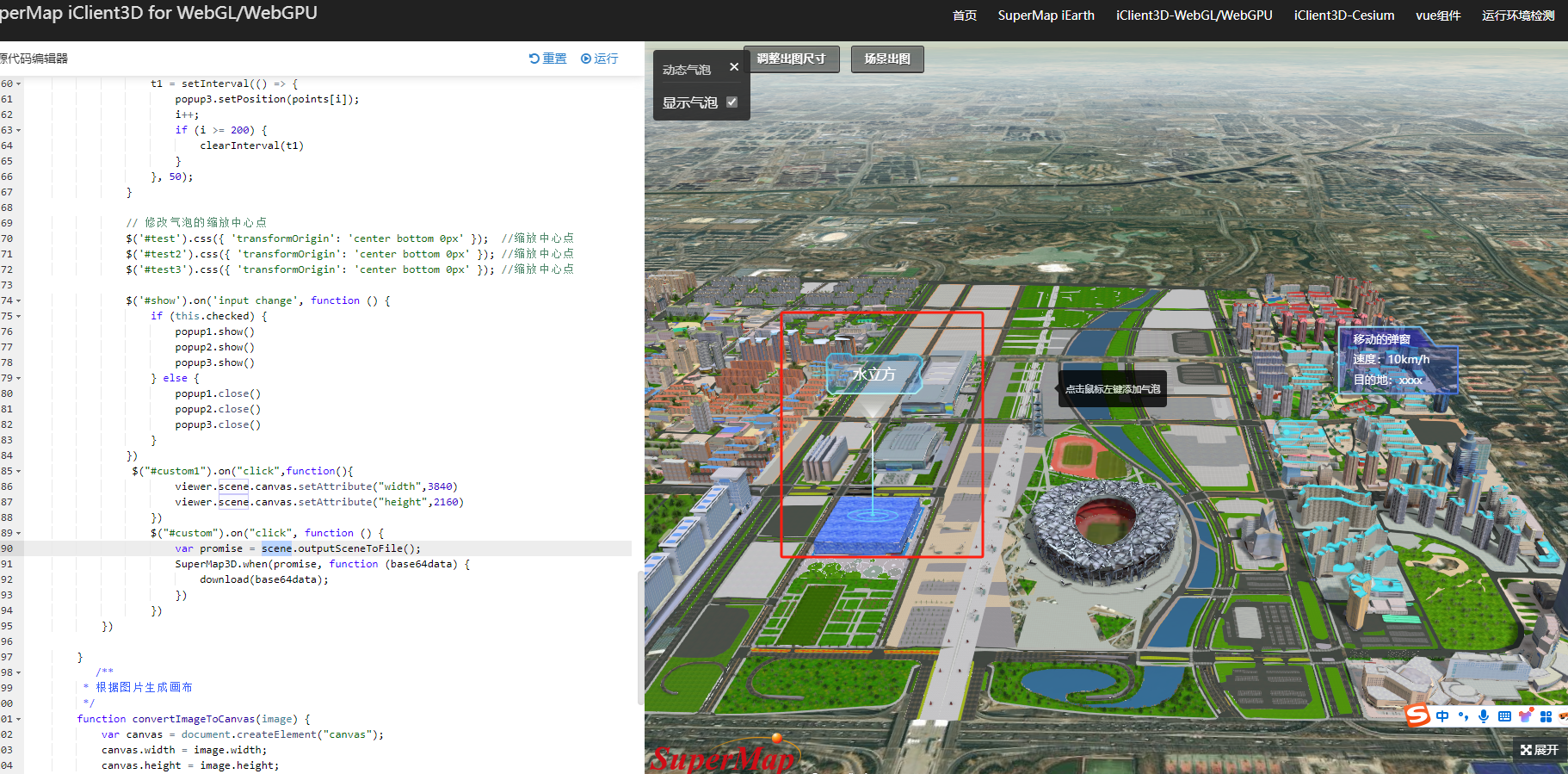Click the 调整出图尺寸 button

pos(791,59)
